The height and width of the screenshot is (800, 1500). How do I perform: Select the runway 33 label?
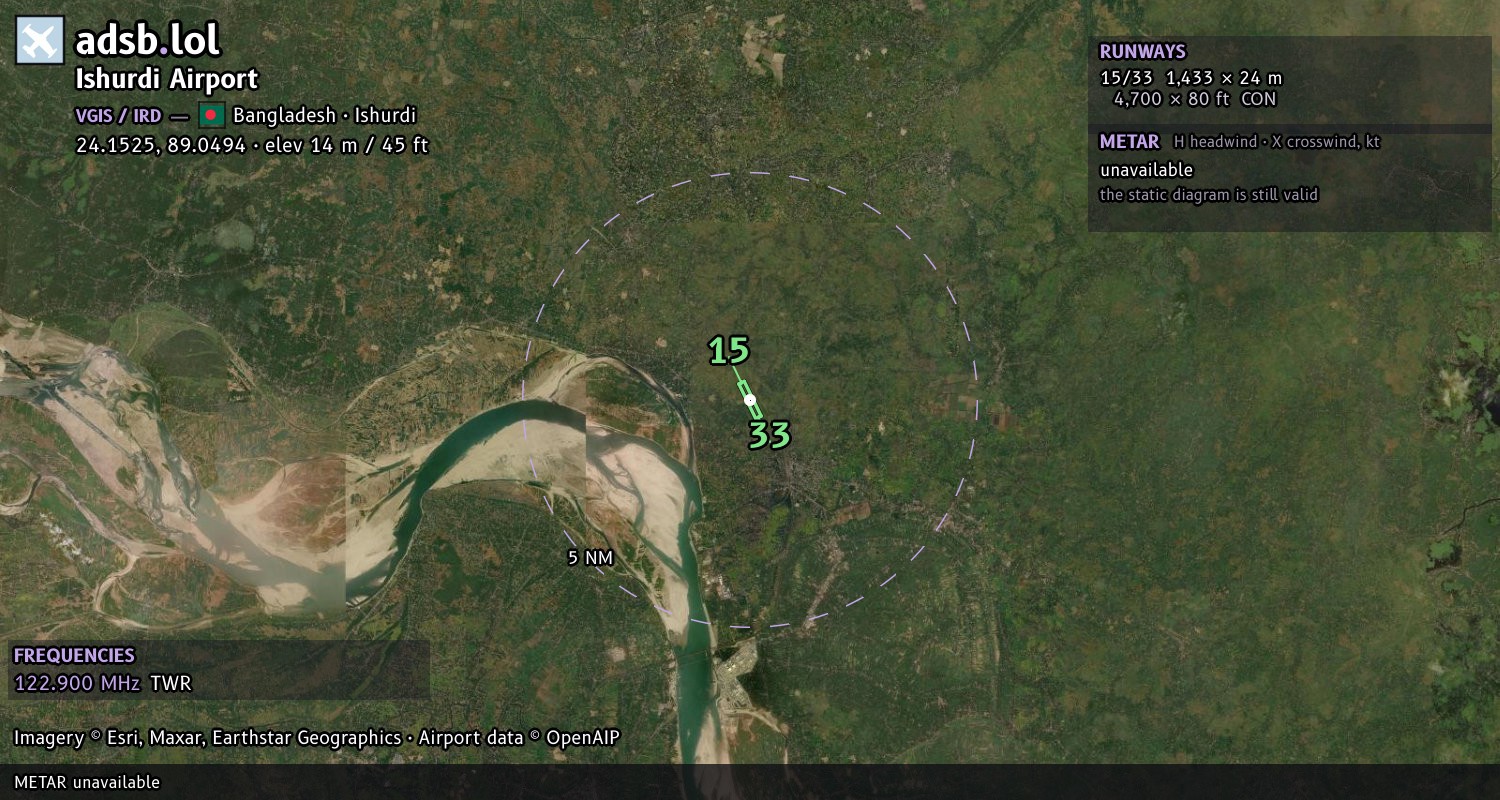point(770,435)
